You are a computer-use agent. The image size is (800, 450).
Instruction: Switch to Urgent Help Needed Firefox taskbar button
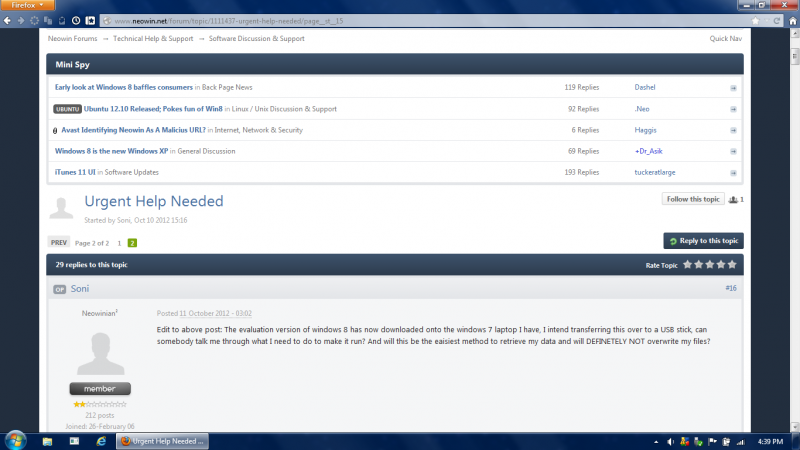pyautogui.click(x=162, y=441)
